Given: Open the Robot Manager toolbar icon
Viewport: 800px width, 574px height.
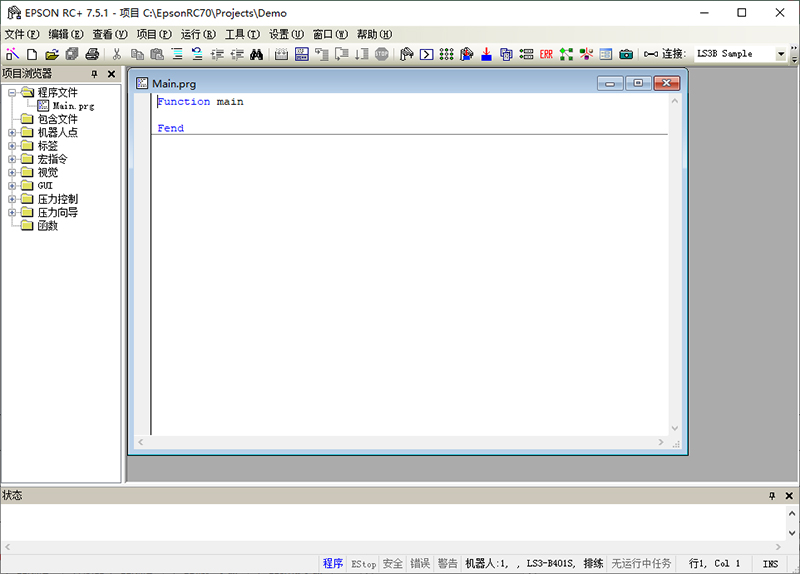Looking at the screenshot, I should [406, 54].
